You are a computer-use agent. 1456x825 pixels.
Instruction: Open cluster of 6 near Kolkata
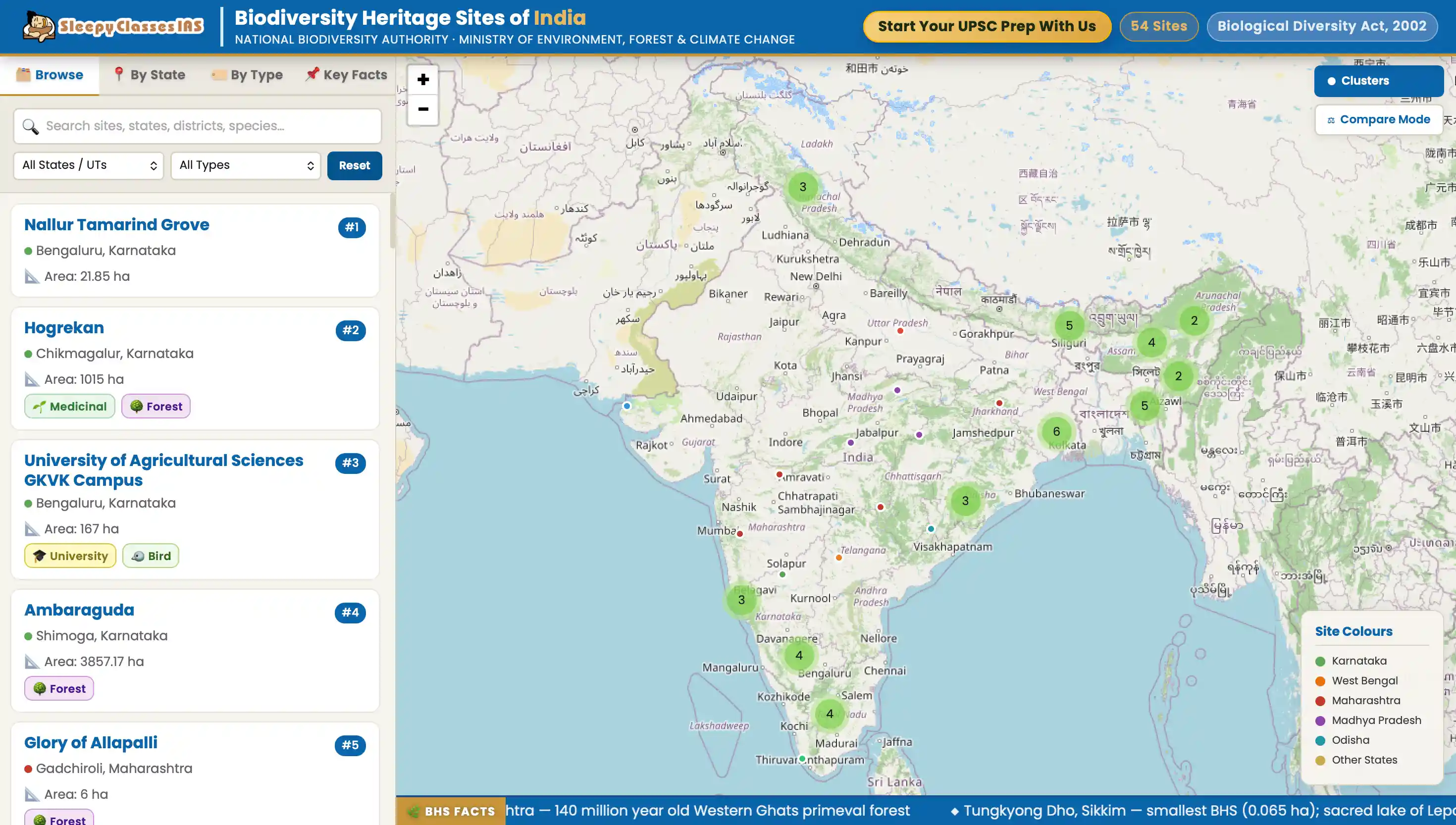pyautogui.click(x=1056, y=431)
